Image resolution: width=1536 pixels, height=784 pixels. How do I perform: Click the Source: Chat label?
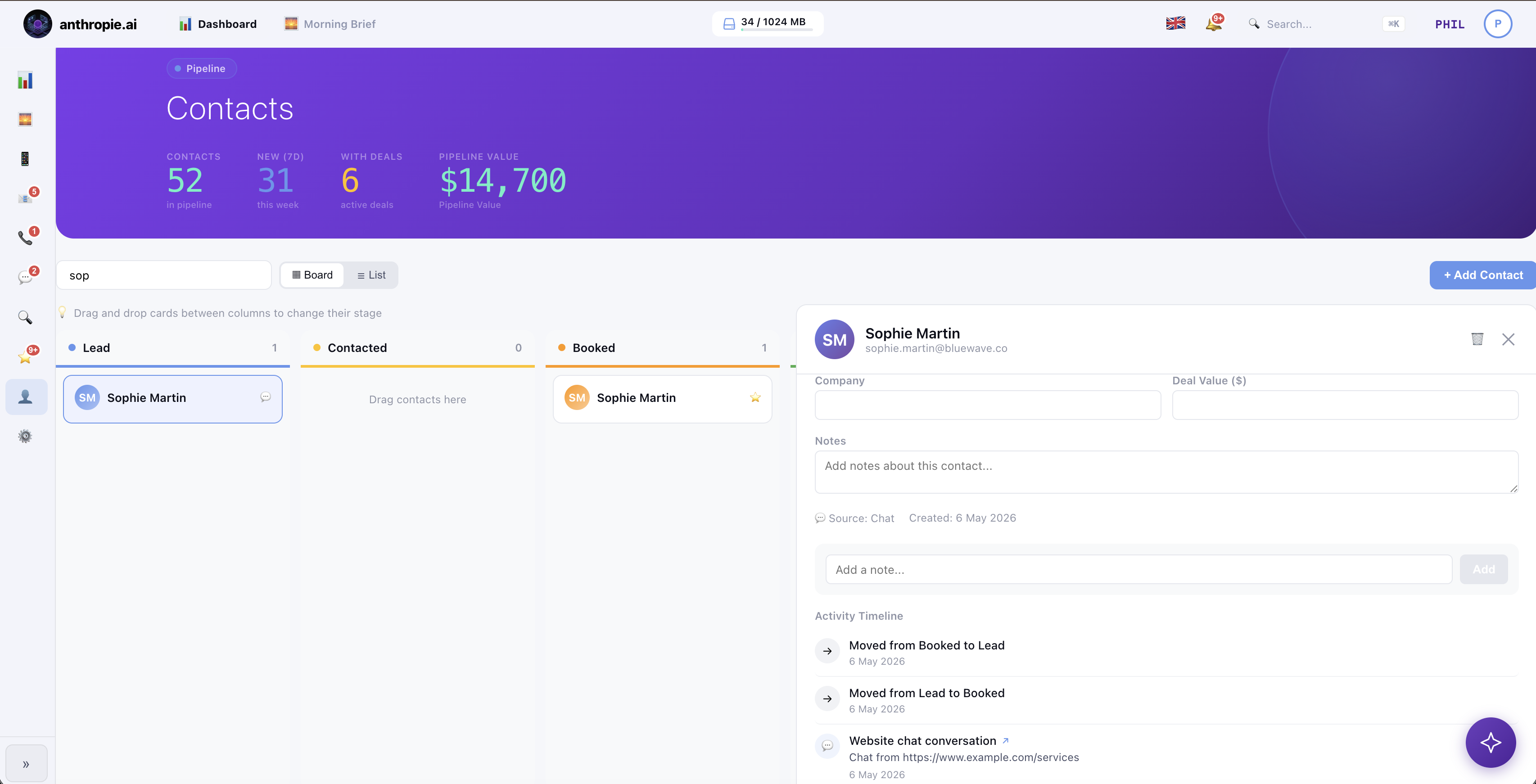pos(854,518)
